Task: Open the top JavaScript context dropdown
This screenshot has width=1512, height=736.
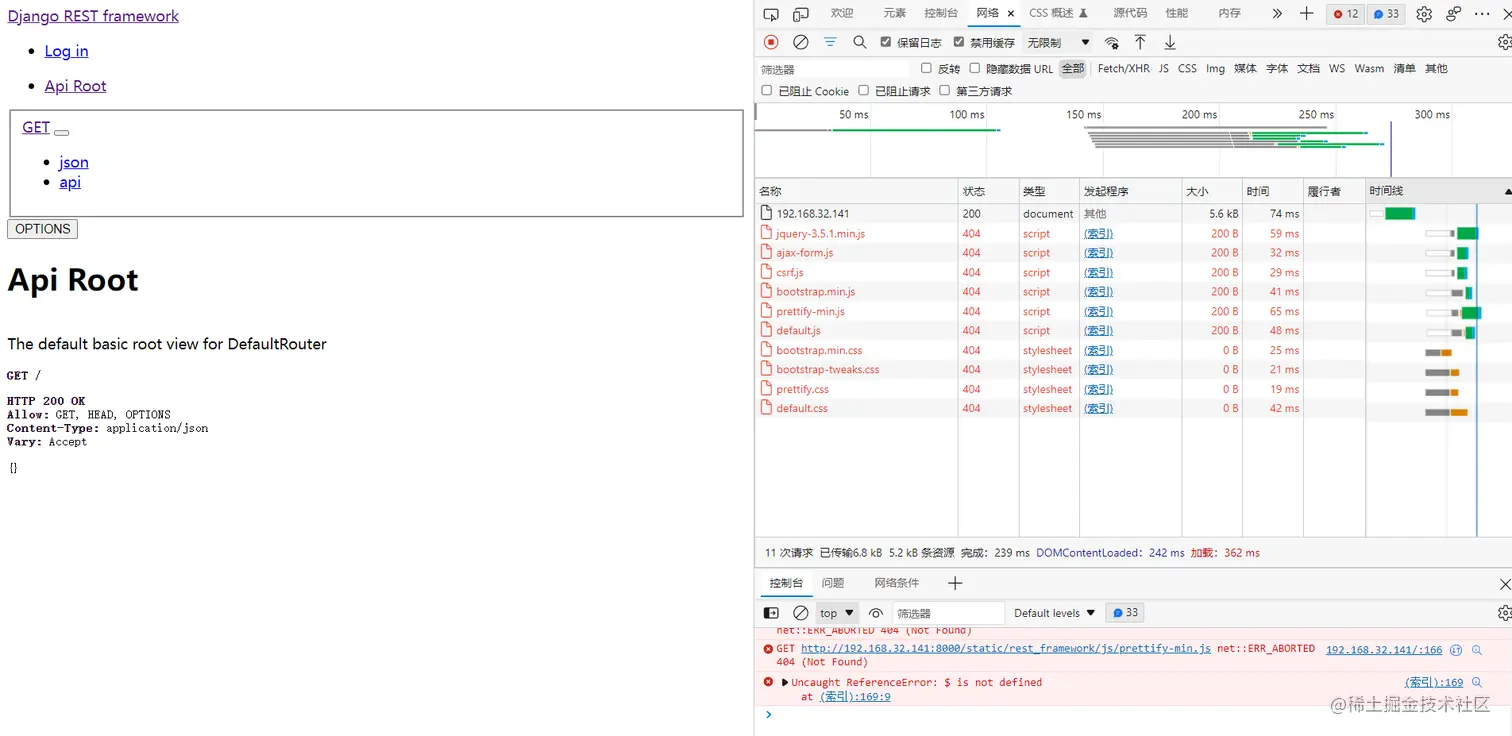Action: pyautogui.click(x=838, y=613)
